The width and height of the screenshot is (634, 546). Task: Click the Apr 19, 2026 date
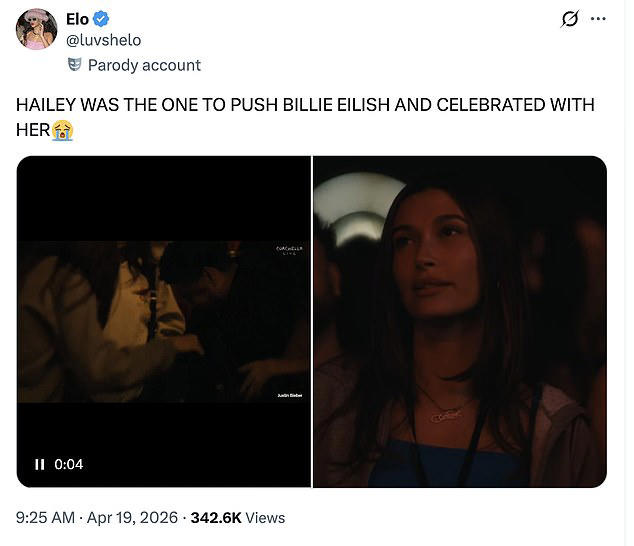point(132,518)
